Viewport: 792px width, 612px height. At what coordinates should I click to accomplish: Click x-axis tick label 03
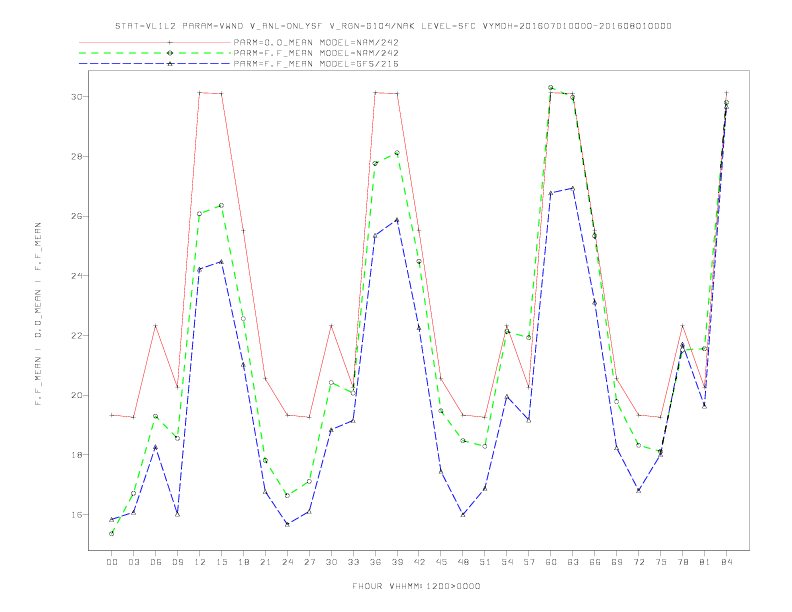pyautogui.click(x=133, y=562)
